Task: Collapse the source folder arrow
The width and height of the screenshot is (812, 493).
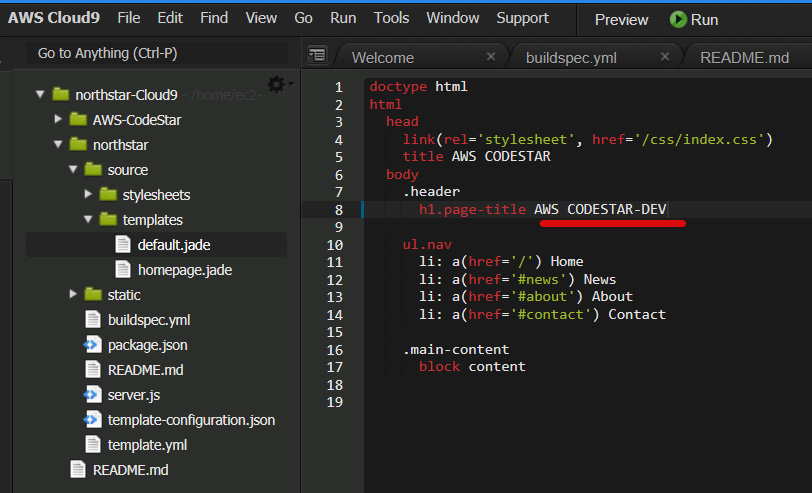Action: 73,169
